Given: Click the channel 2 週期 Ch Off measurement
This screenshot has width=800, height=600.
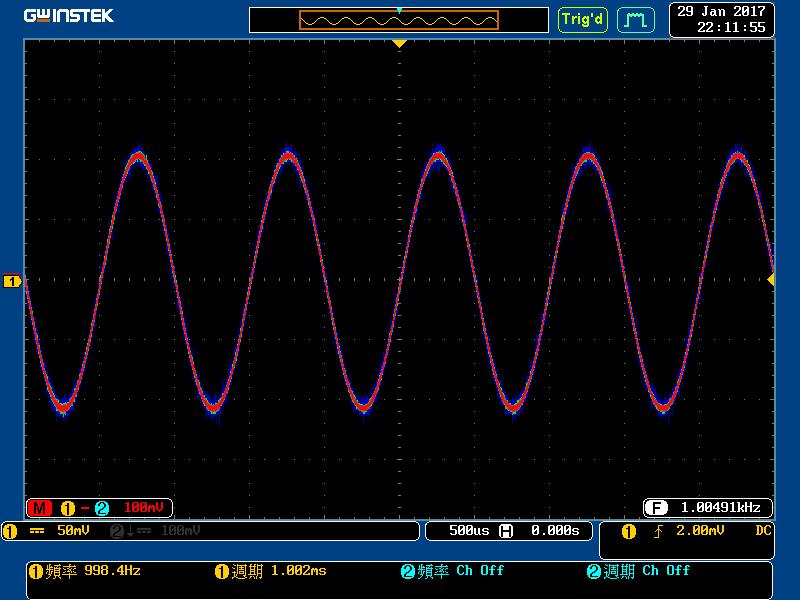Looking at the screenshot, I should tap(638, 571).
